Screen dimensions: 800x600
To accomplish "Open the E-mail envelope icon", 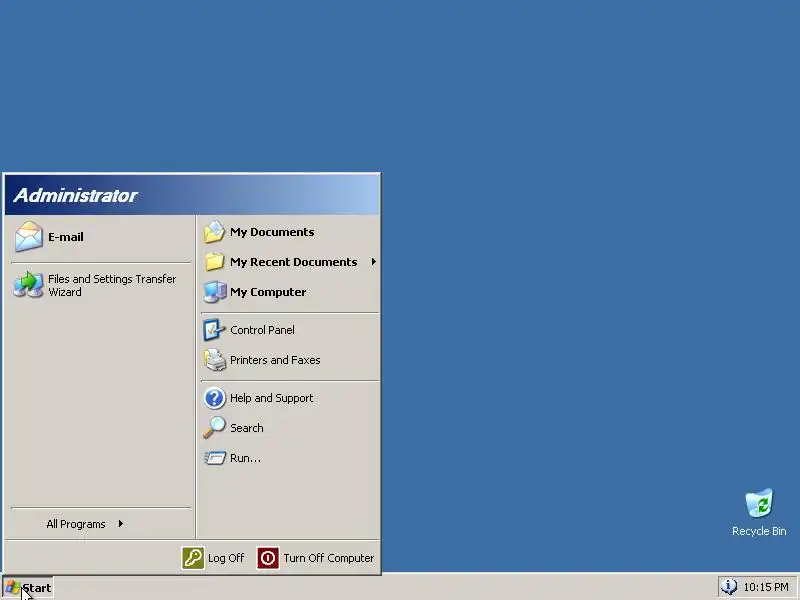I will [29, 237].
